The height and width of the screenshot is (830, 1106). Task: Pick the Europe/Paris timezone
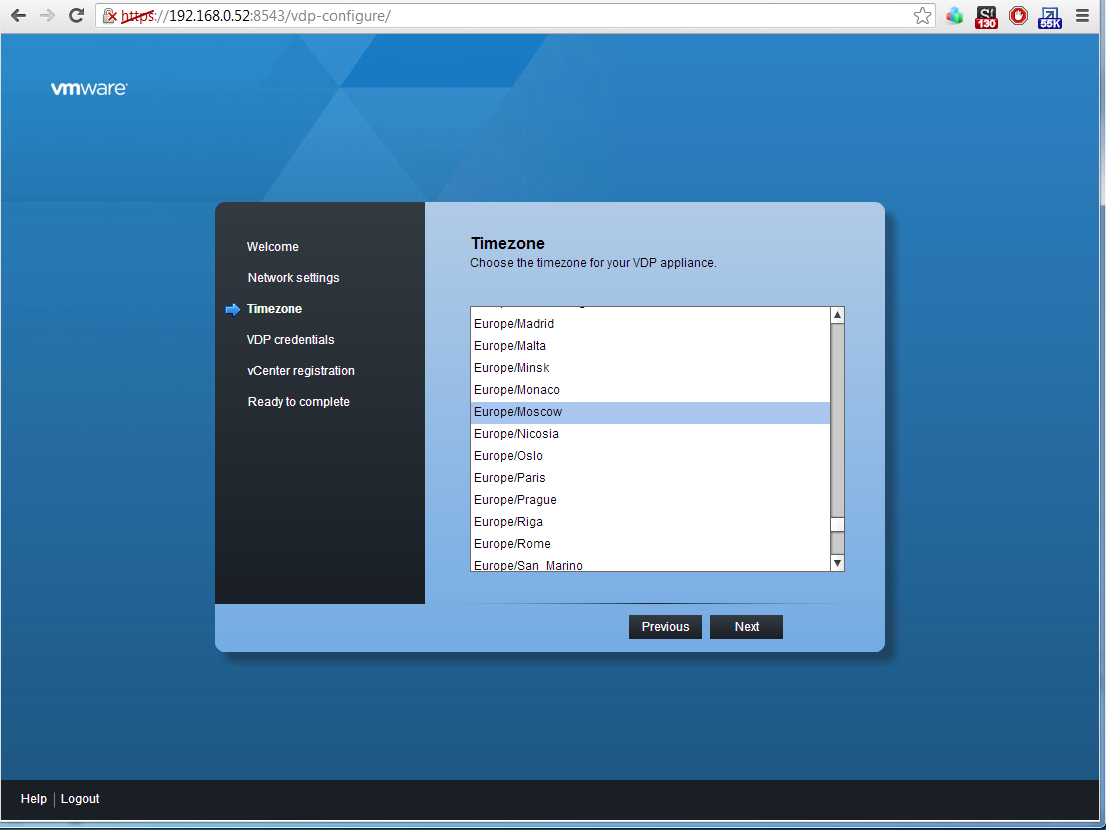point(650,477)
